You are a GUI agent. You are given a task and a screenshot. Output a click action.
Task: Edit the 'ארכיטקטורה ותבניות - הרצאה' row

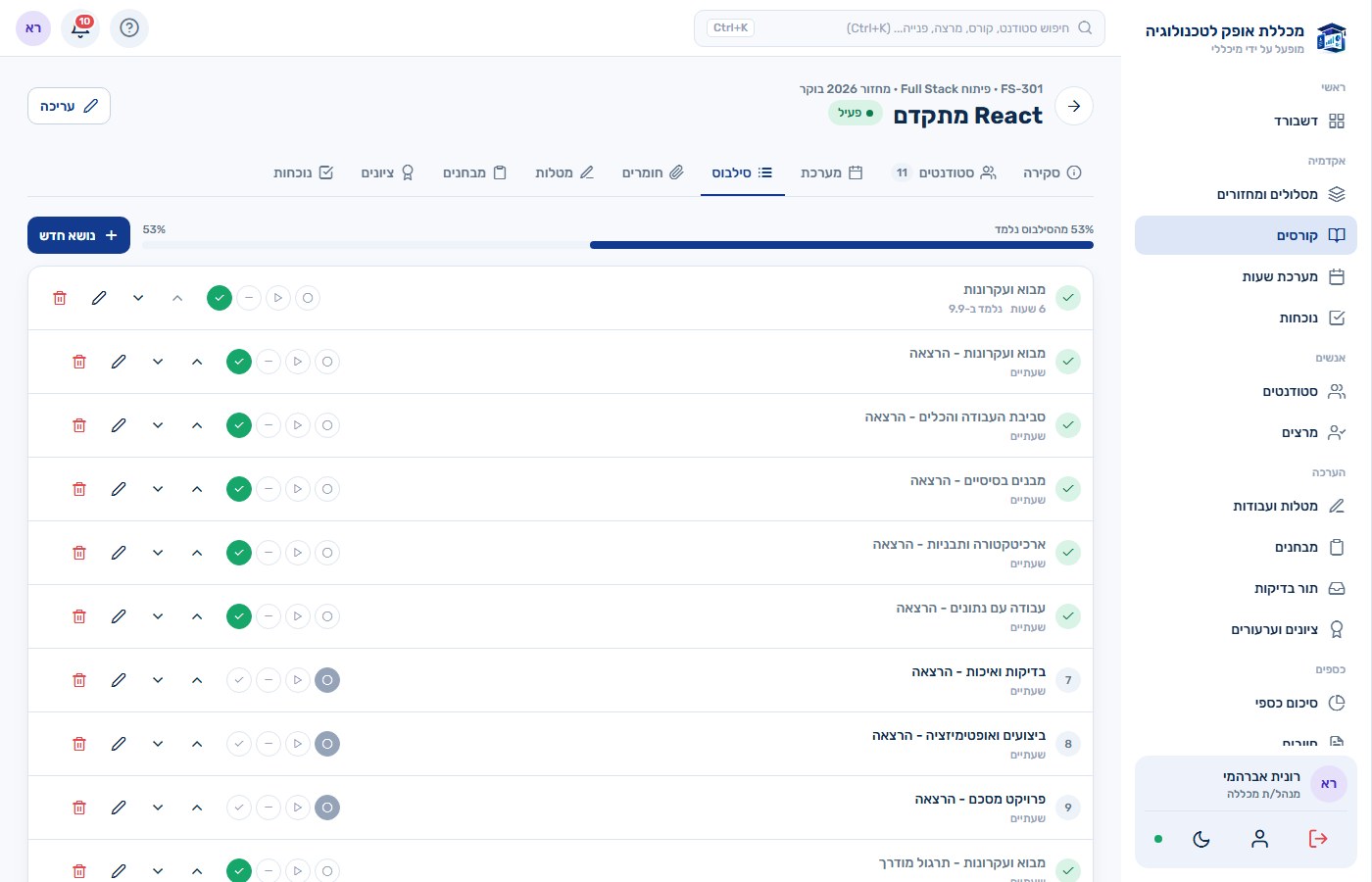[x=119, y=553]
